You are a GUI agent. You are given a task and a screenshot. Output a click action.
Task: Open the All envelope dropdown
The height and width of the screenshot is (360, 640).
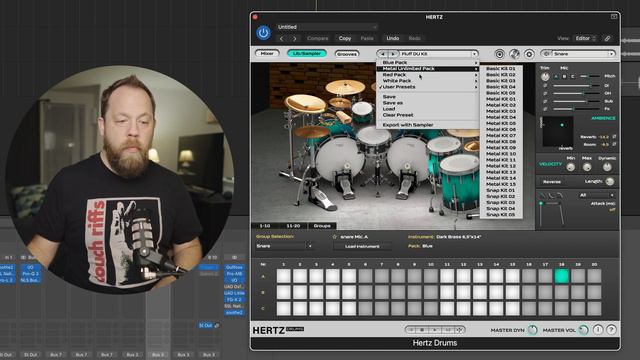point(596,195)
